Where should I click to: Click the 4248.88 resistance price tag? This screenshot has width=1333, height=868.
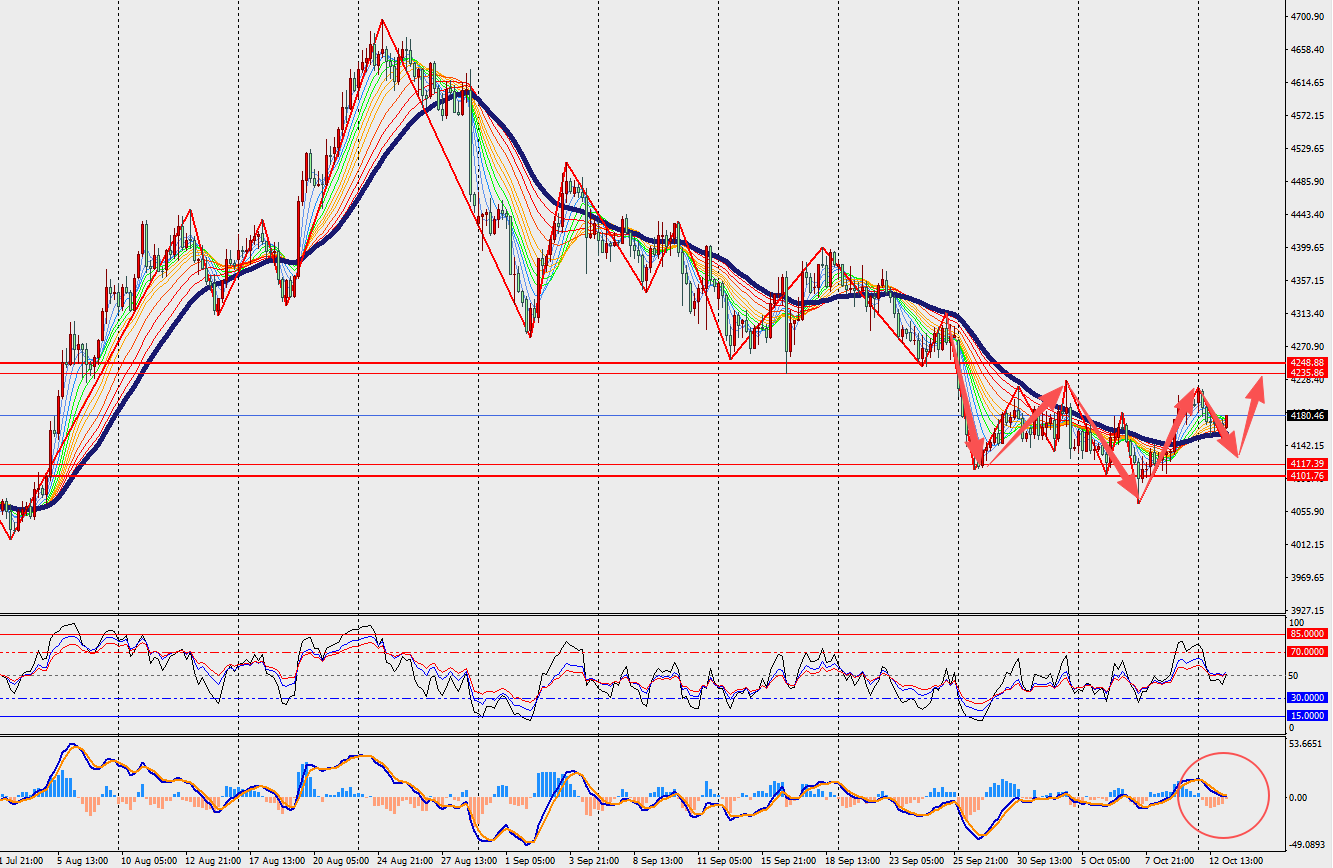pos(1307,362)
